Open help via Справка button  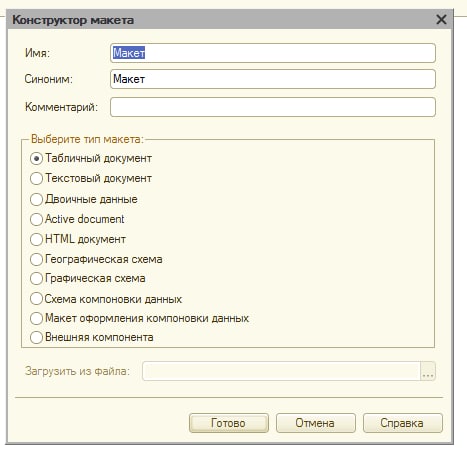(403, 423)
